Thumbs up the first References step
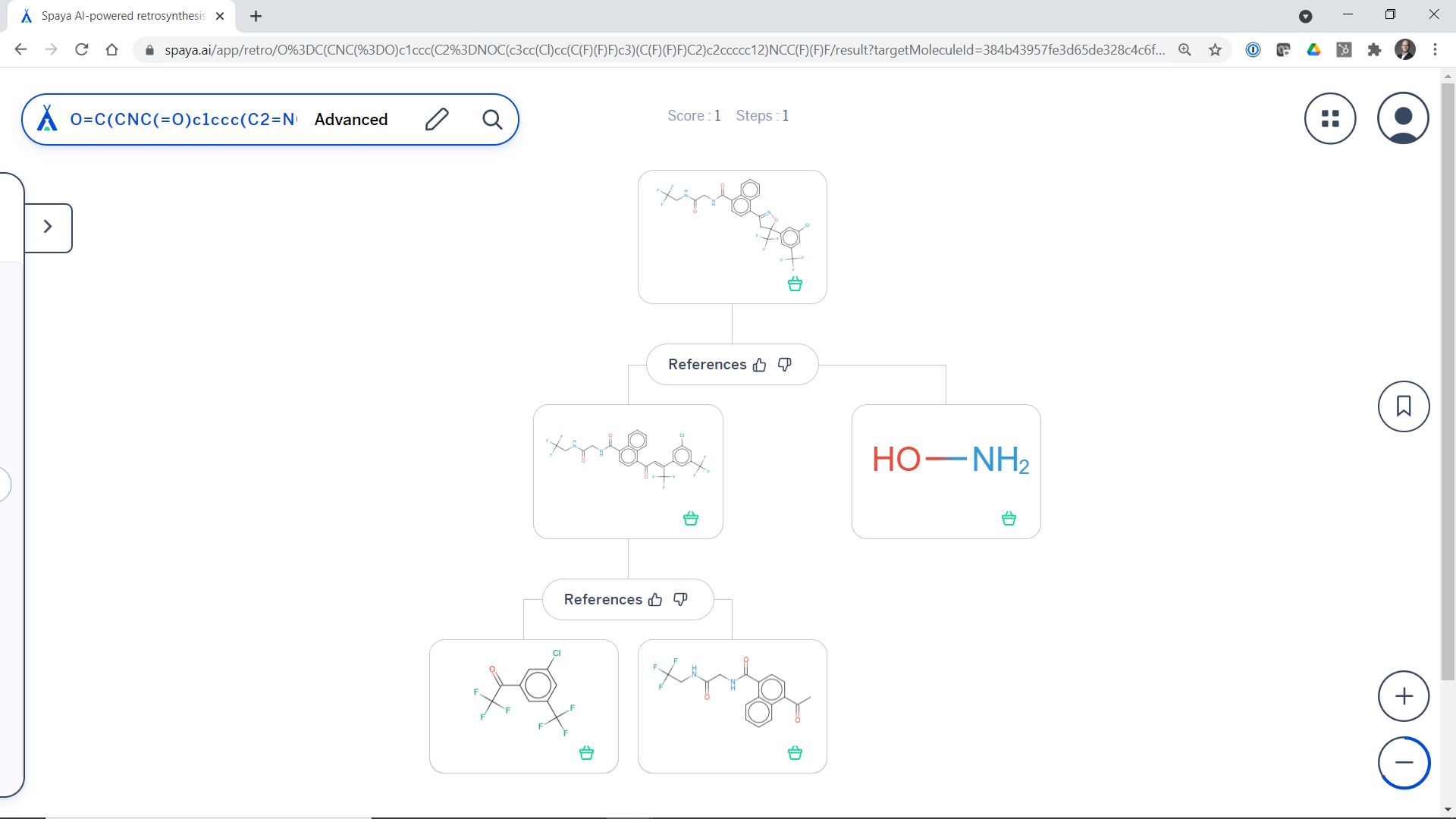Viewport: 1456px width, 819px height. coord(760,365)
